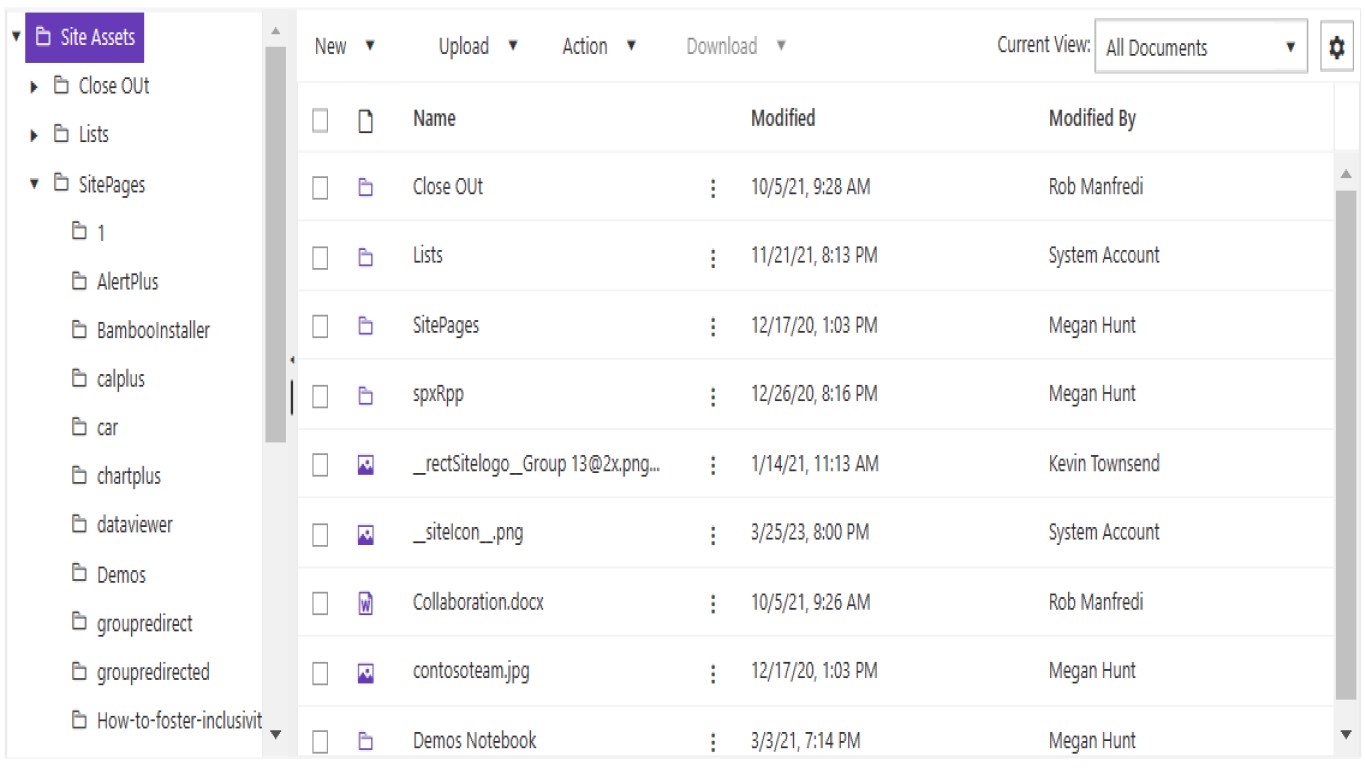The width and height of the screenshot is (1366, 768).
Task: Open the three-dot menu for SitePages row
Action: [x=713, y=327]
